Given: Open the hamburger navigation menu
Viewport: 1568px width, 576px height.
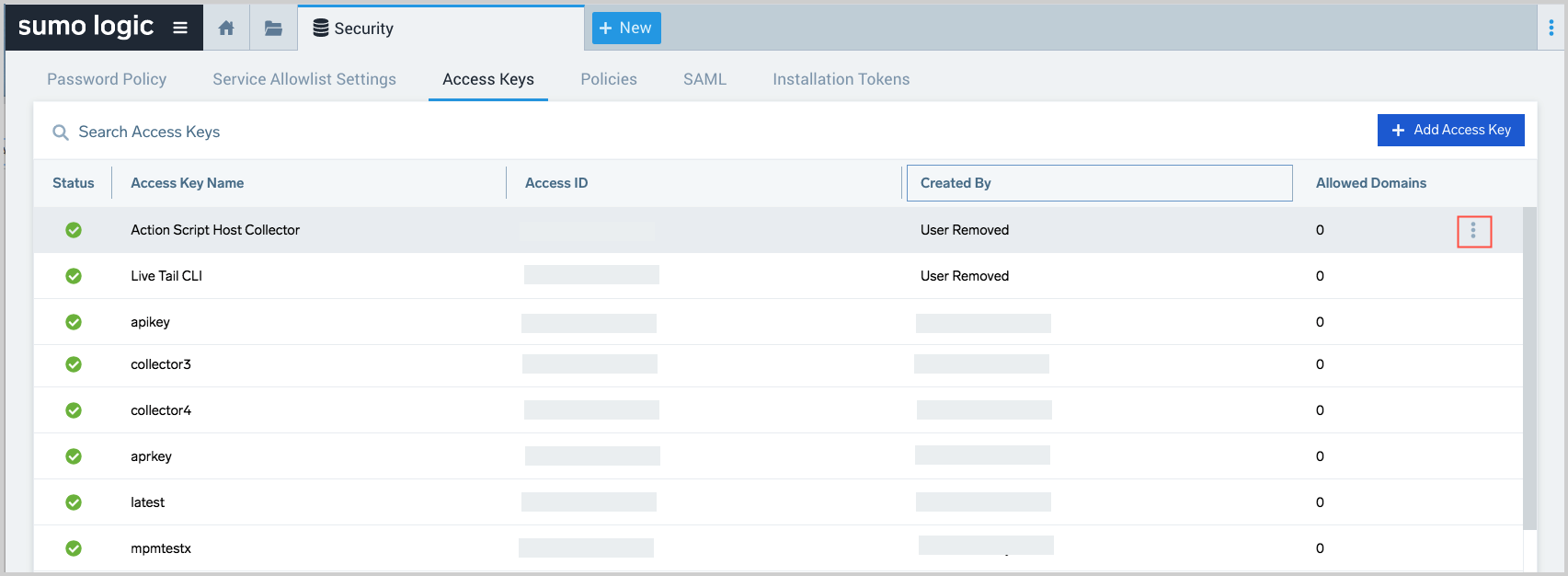Looking at the screenshot, I should [x=180, y=28].
